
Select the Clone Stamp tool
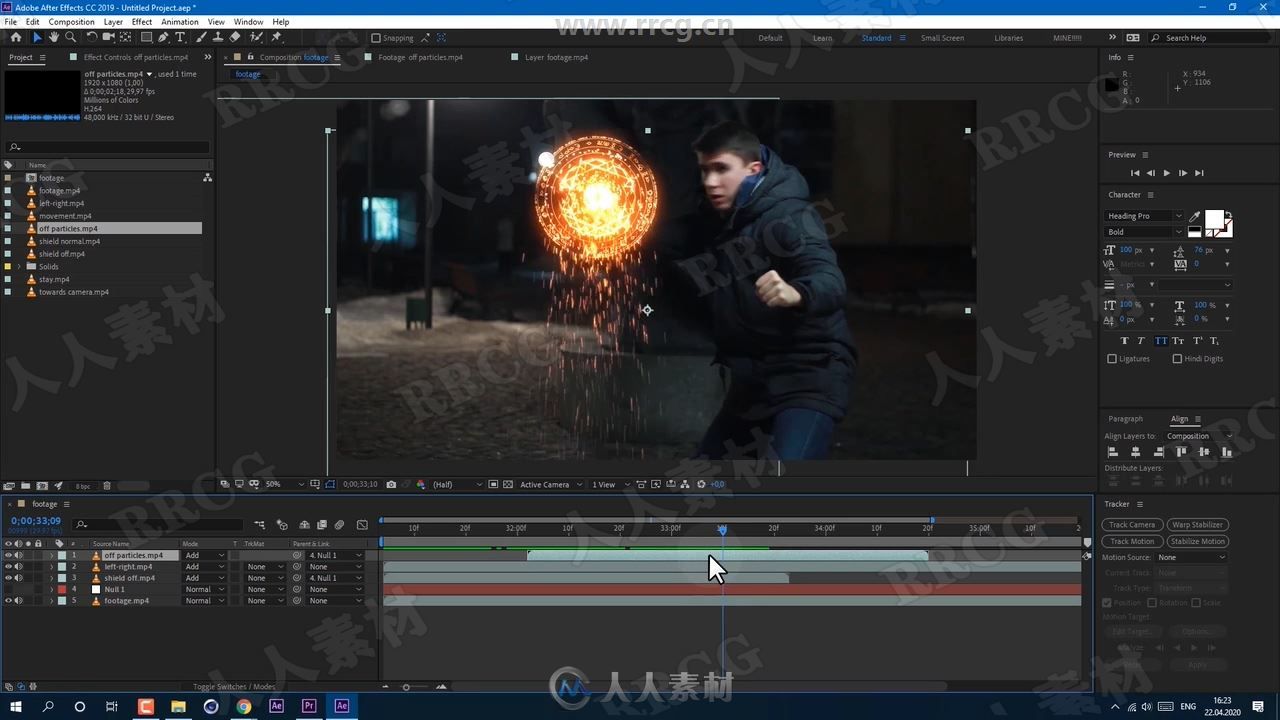(217, 37)
